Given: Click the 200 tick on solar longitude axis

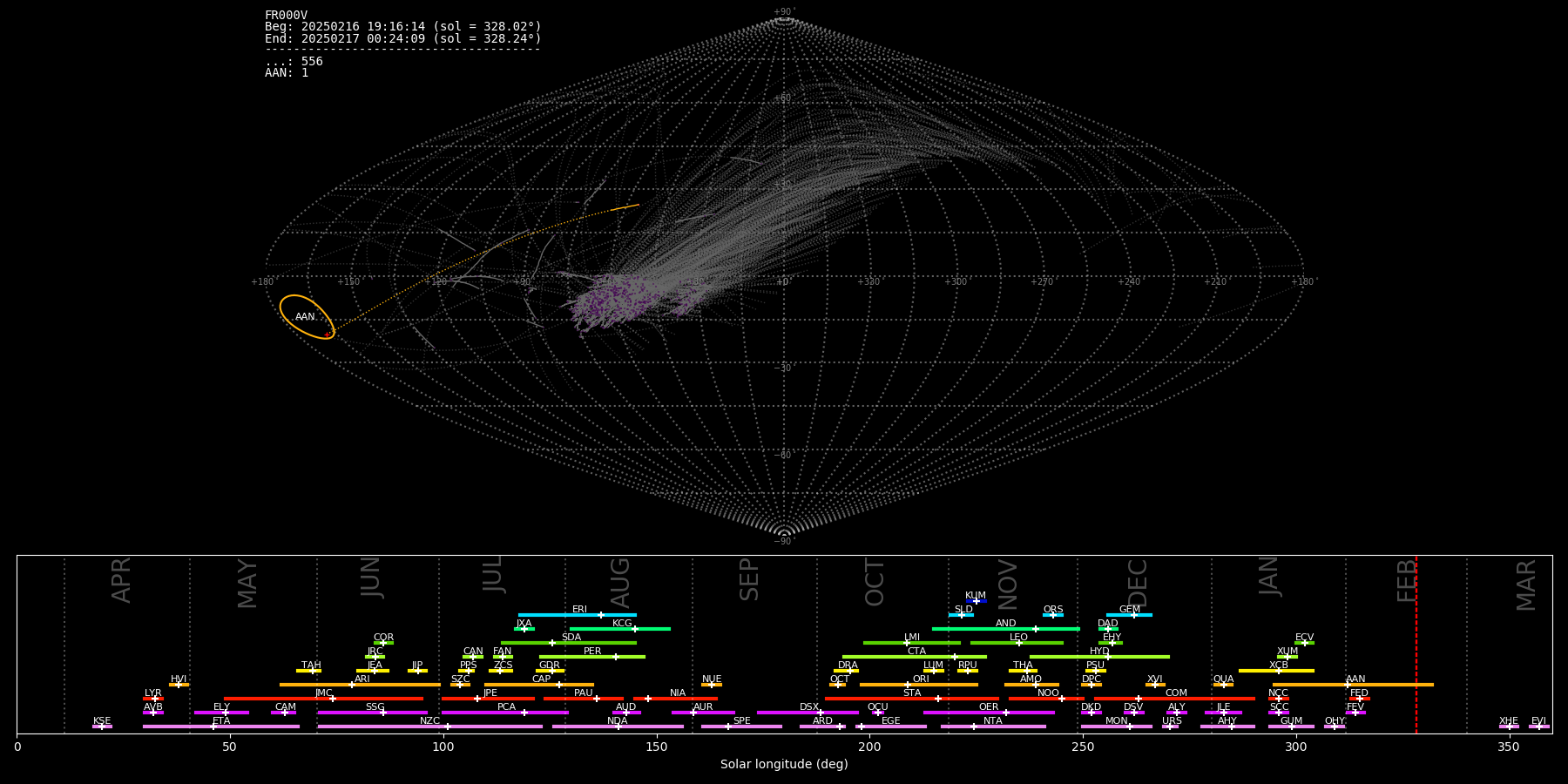Looking at the screenshot, I should coord(869,747).
